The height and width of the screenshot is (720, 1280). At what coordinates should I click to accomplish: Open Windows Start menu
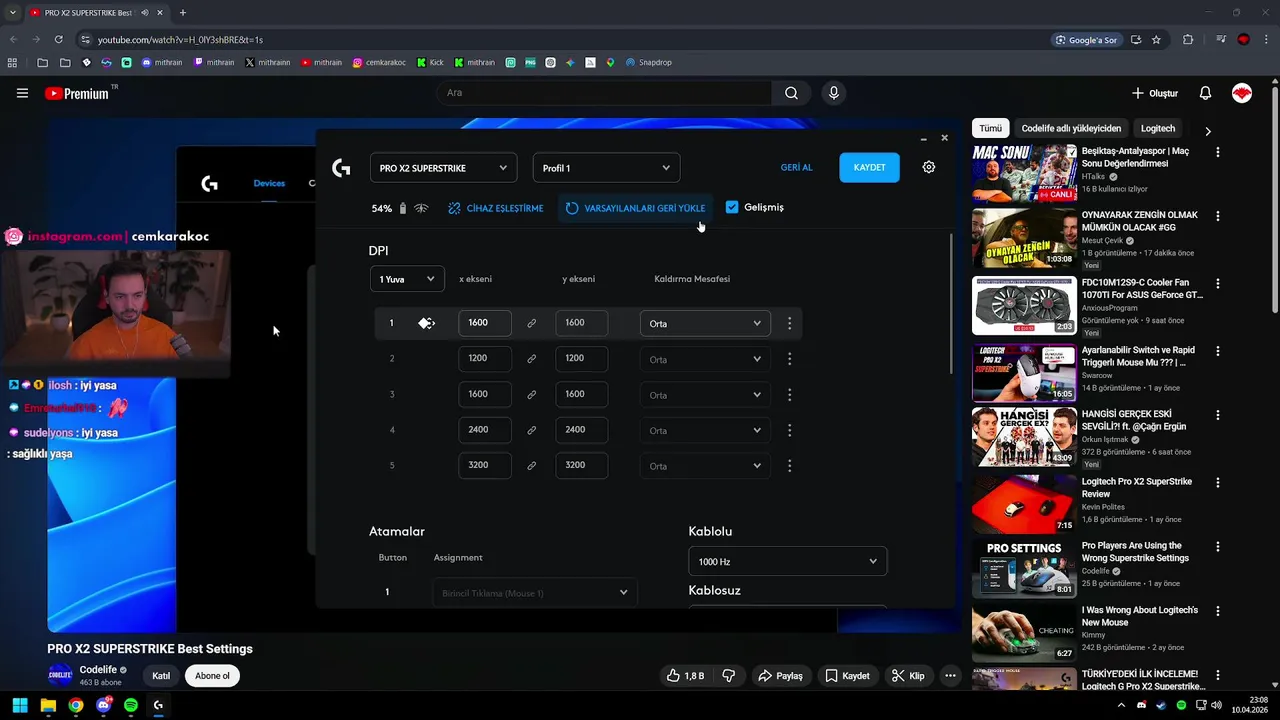20,705
